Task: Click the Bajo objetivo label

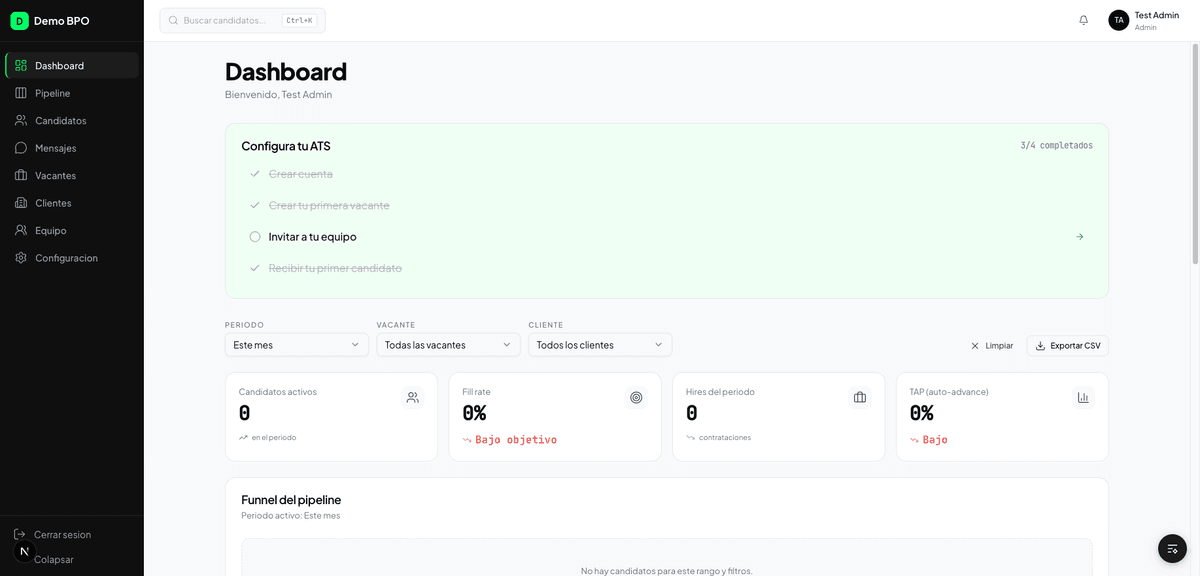Action: point(516,440)
